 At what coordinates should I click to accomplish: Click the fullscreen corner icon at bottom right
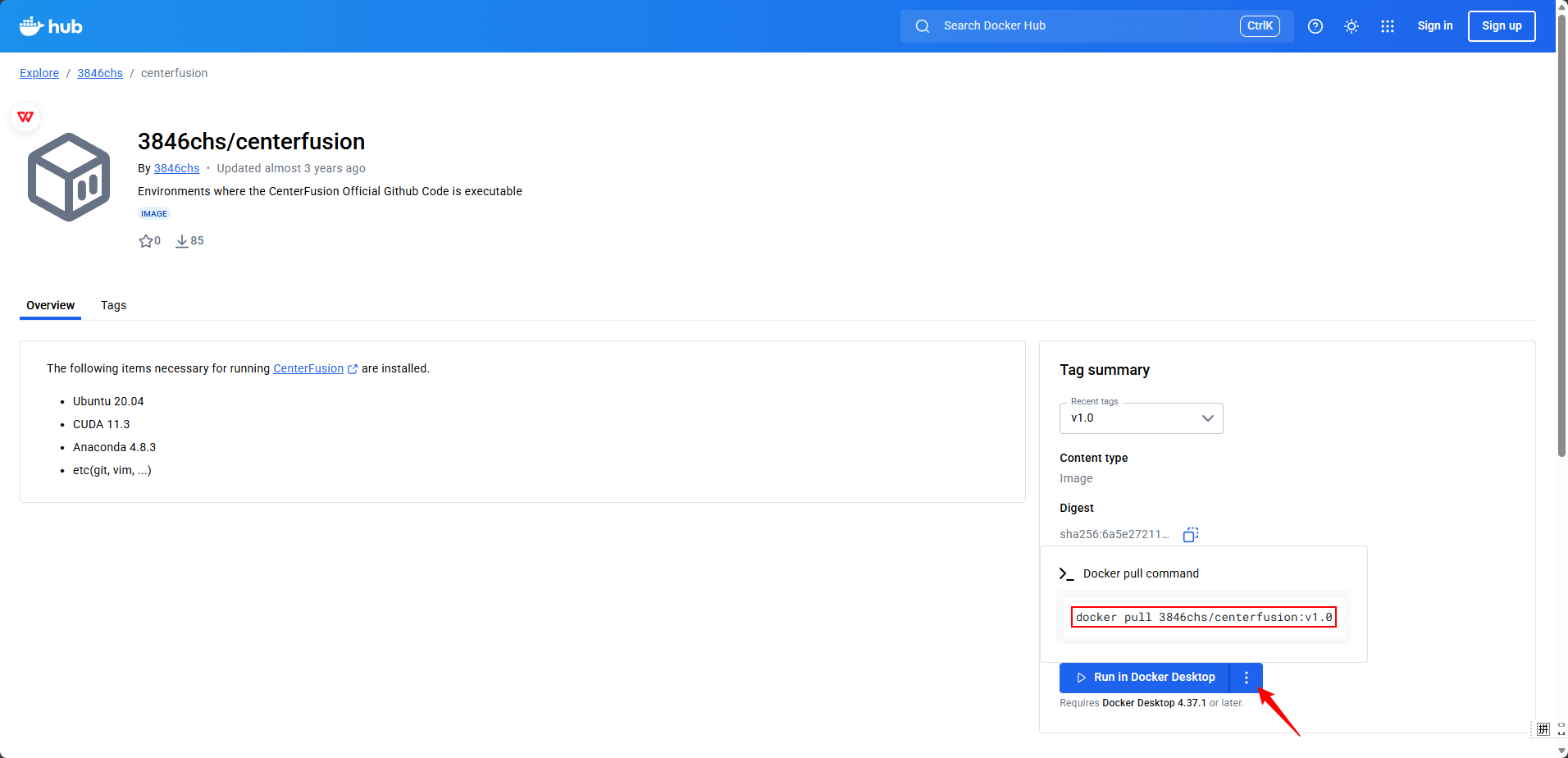coord(1561,729)
